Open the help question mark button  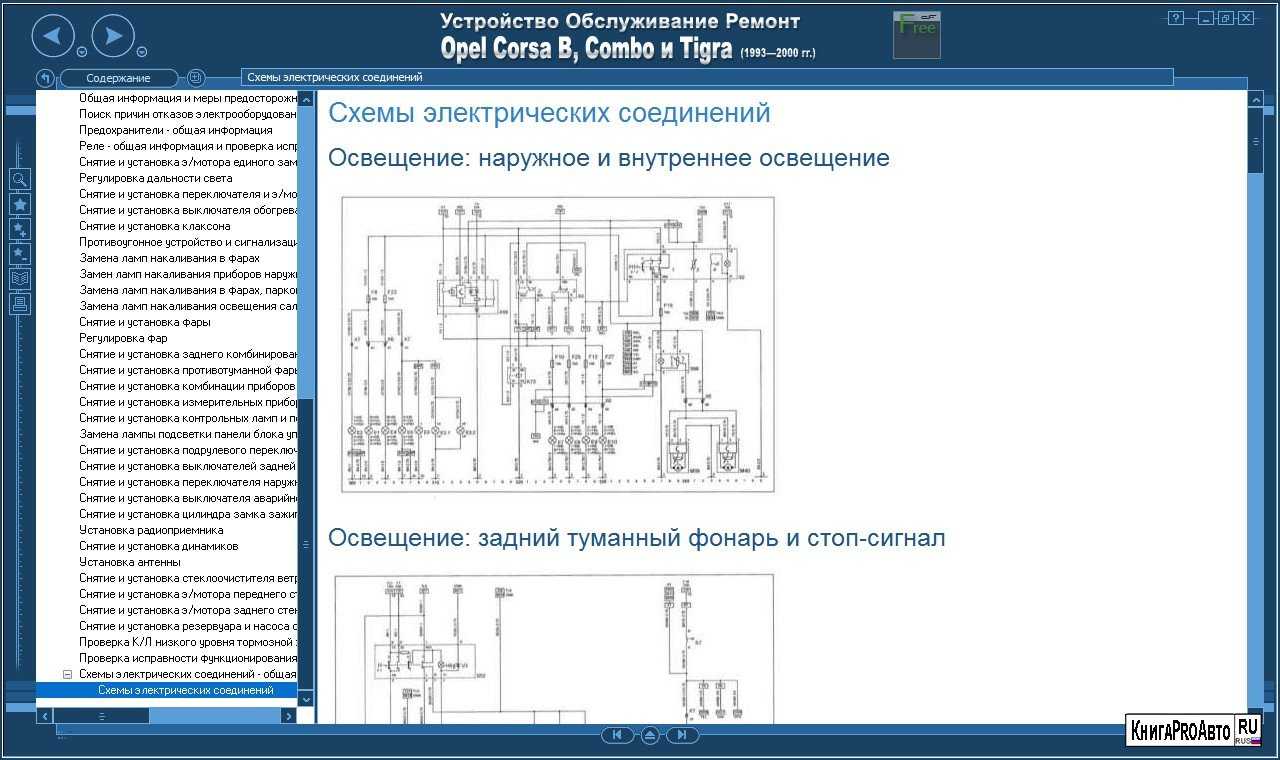[1176, 18]
